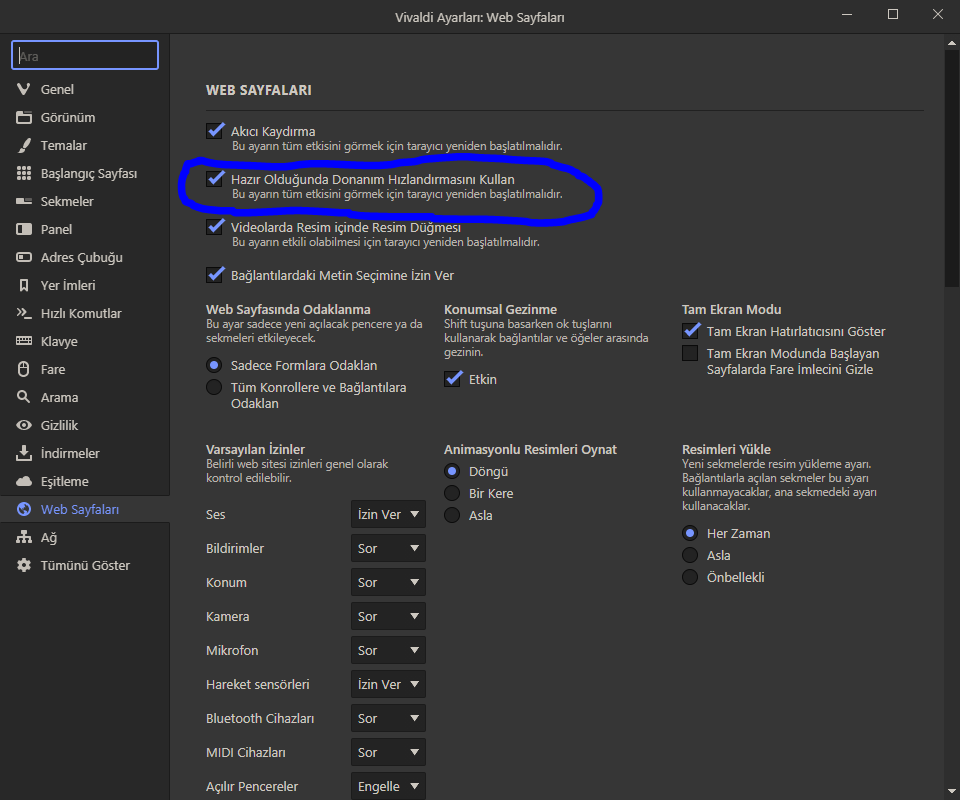Uncheck Tam Ekran Hatırlatıcısını Göster

[x=691, y=331]
